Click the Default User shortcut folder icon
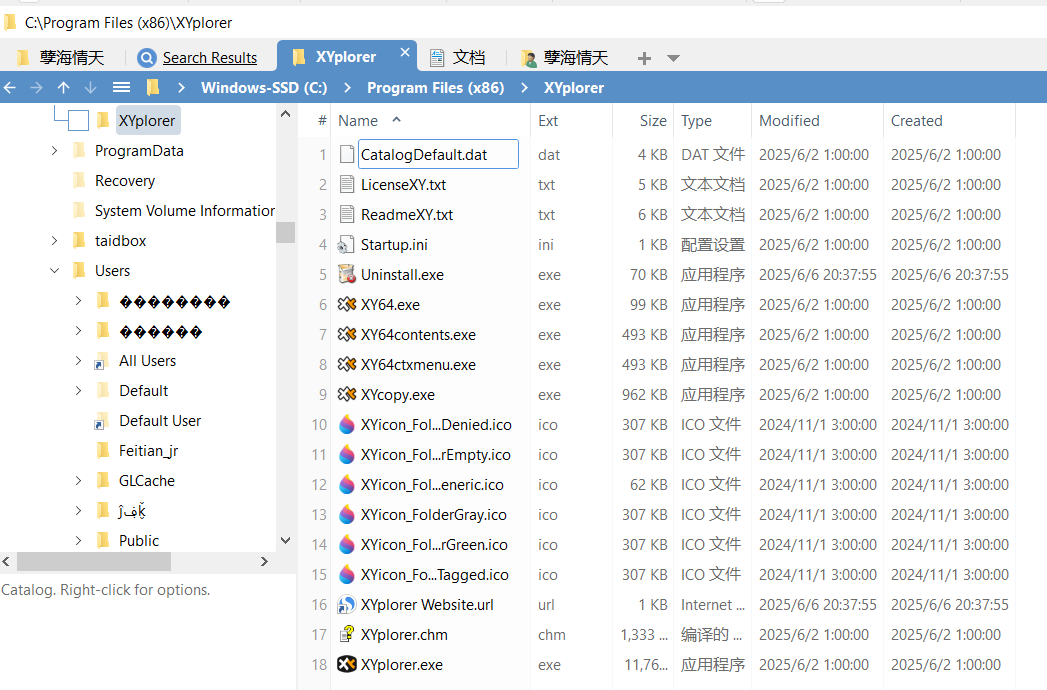1047x690 pixels. tap(101, 421)
